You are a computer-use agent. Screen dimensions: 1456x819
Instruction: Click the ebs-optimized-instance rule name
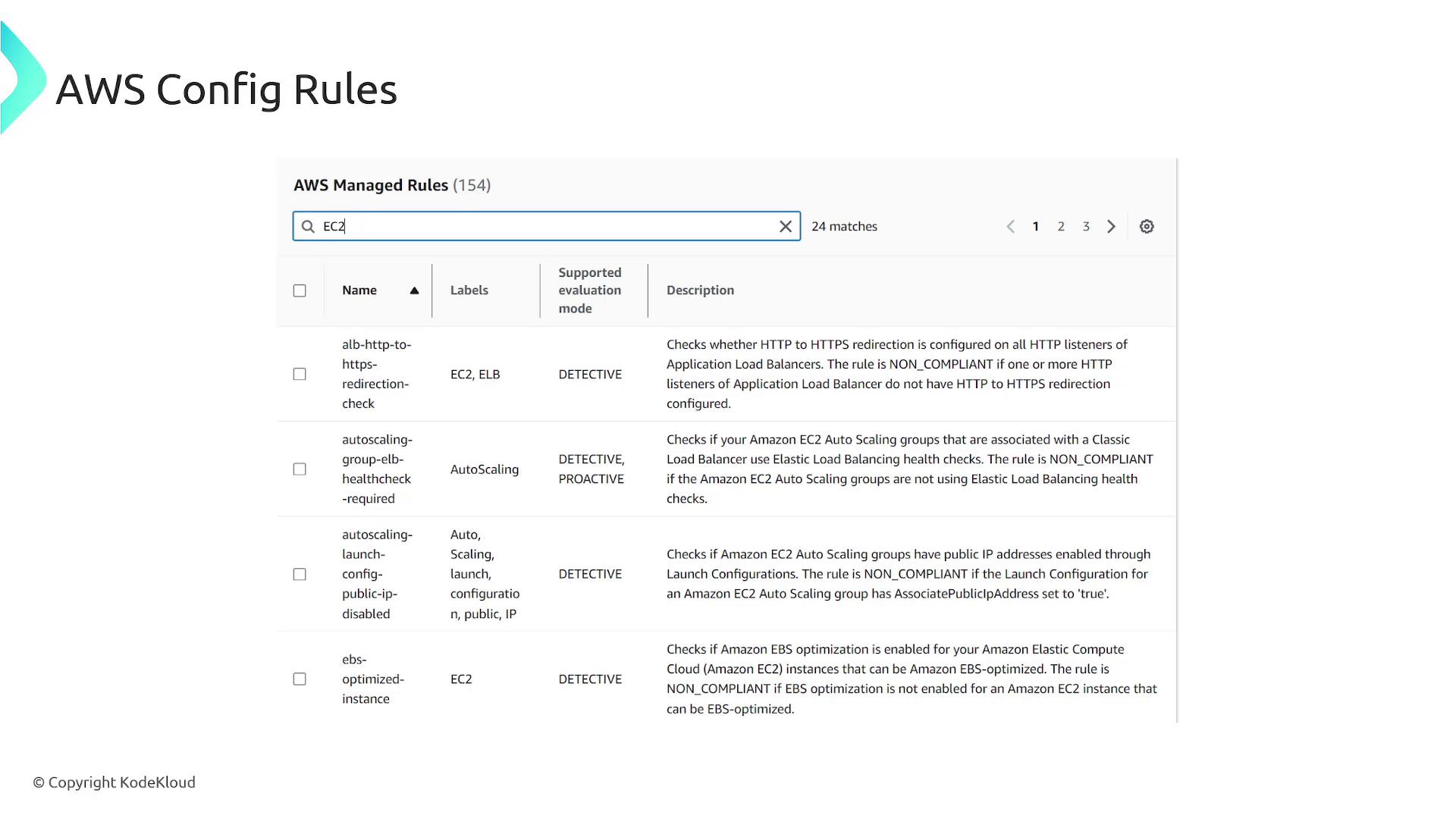point(372,679)
